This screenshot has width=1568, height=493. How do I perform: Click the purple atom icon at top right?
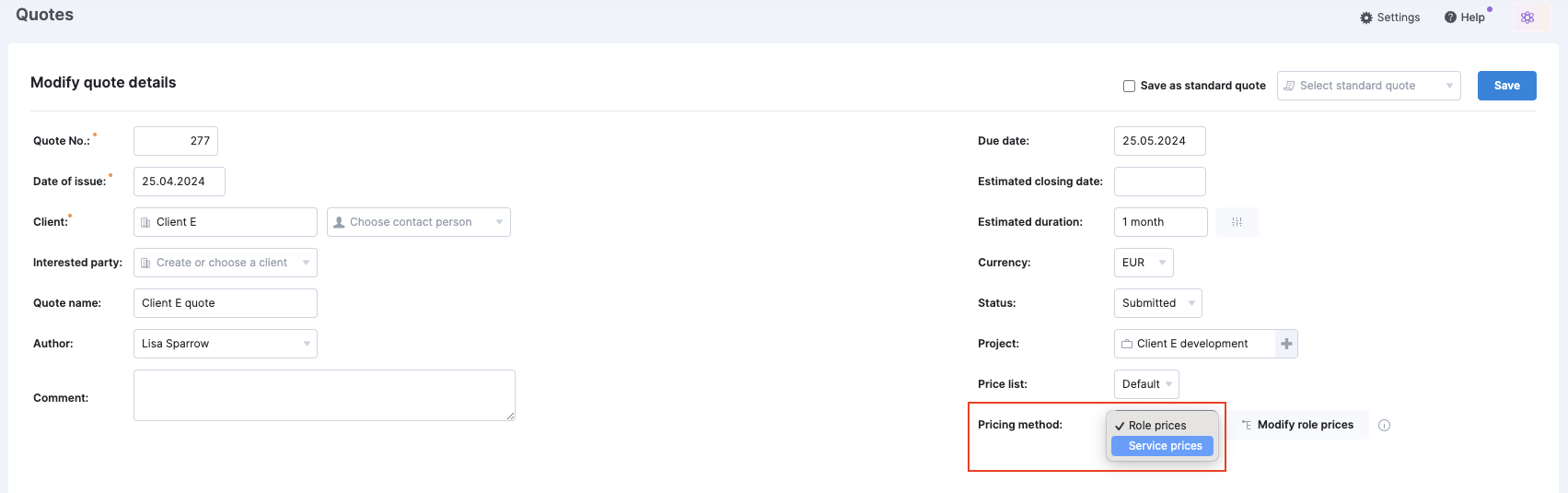tap(1527, 18)
